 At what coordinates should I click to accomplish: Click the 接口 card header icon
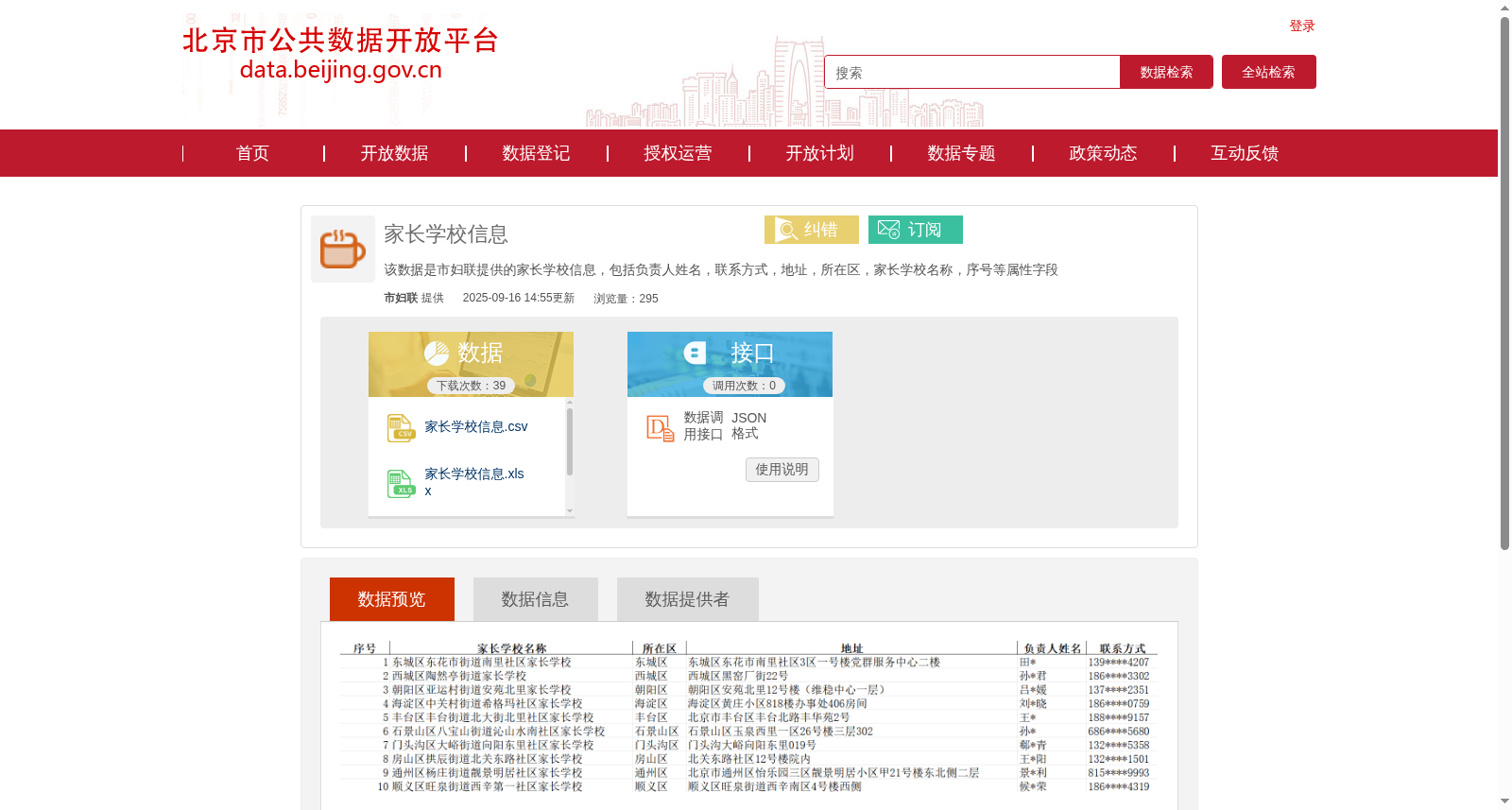click(x=695, y=353)
